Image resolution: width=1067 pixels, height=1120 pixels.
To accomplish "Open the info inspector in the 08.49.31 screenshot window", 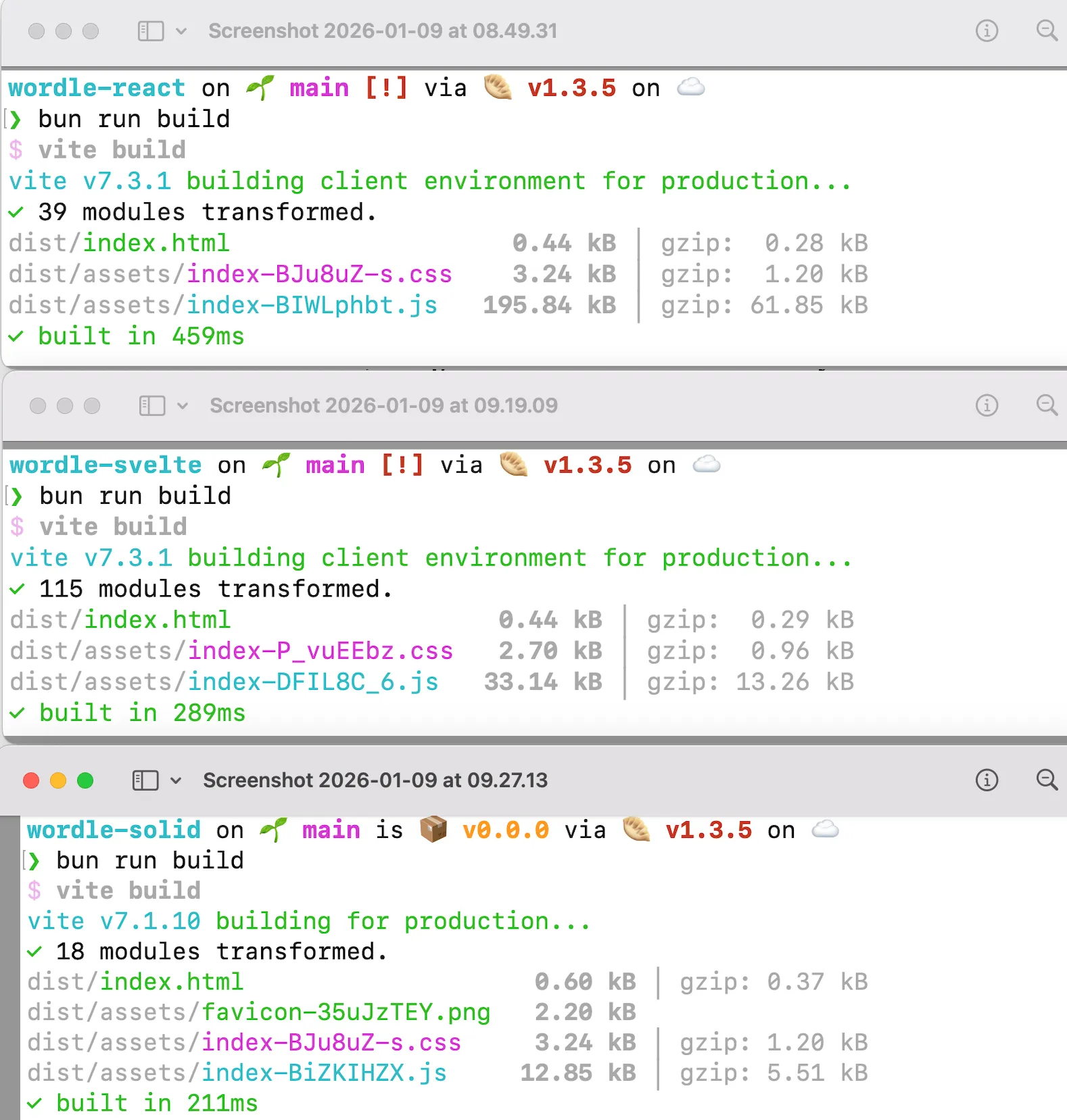I will point(987,31).
